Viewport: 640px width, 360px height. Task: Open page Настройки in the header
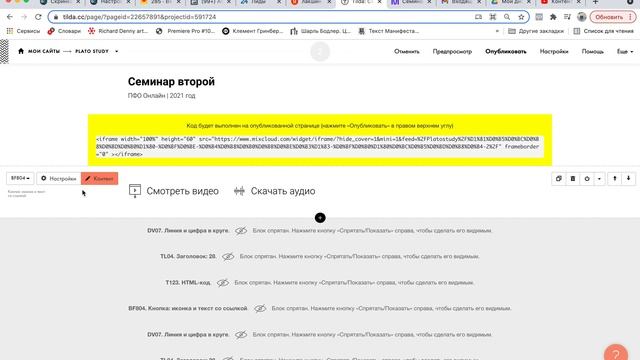pyautogui.click(x=554, y=51)
